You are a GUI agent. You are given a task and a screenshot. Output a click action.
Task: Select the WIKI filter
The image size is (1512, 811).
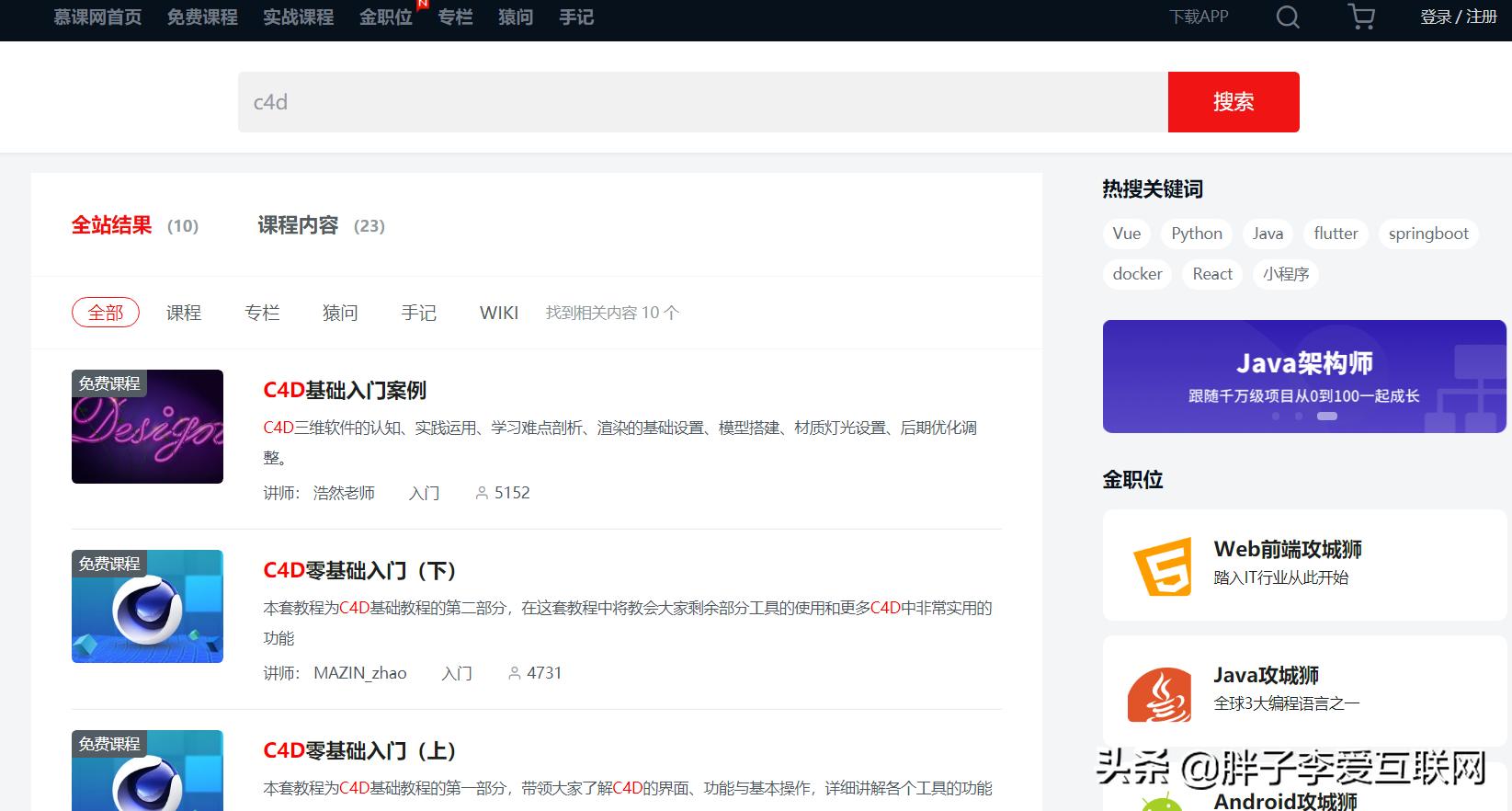tap(499, 313)
